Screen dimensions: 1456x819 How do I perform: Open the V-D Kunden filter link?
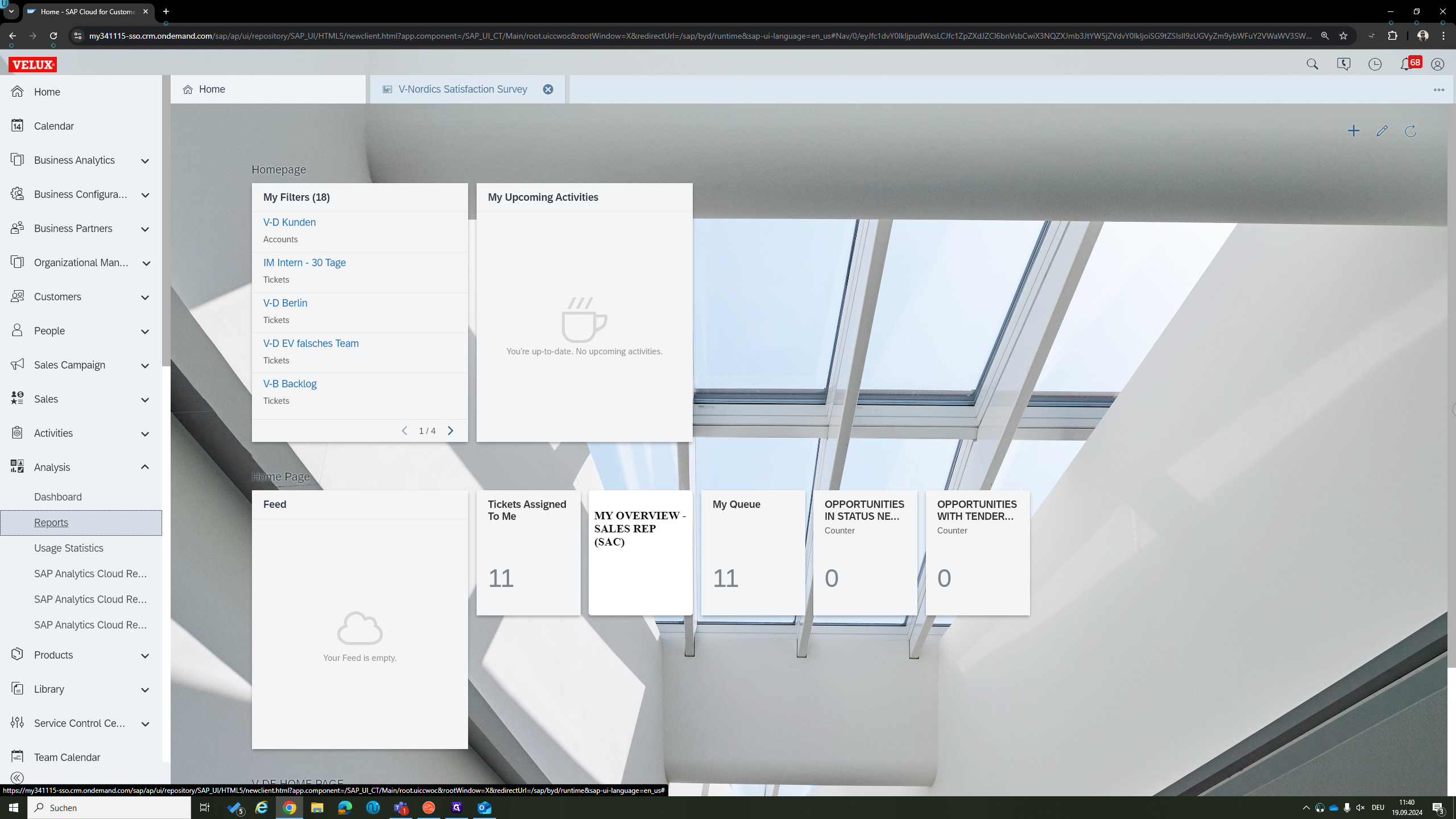(289, 222)
